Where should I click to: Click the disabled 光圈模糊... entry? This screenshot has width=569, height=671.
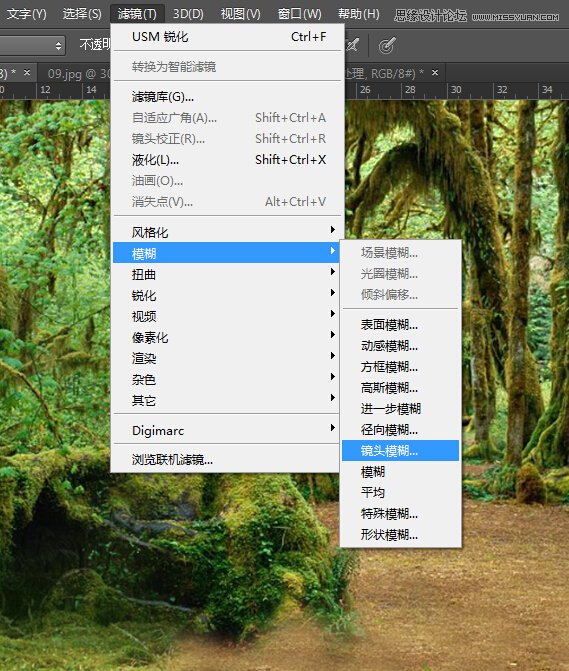[x=400, y=273]
